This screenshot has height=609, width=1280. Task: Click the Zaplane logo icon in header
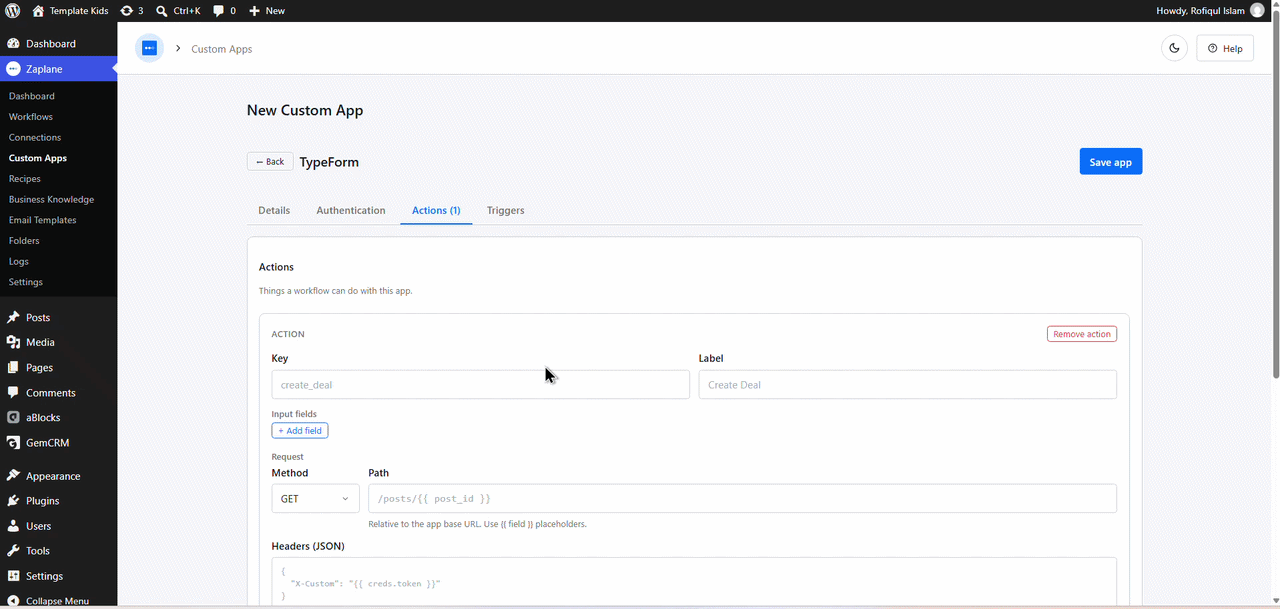pos(149,48)
